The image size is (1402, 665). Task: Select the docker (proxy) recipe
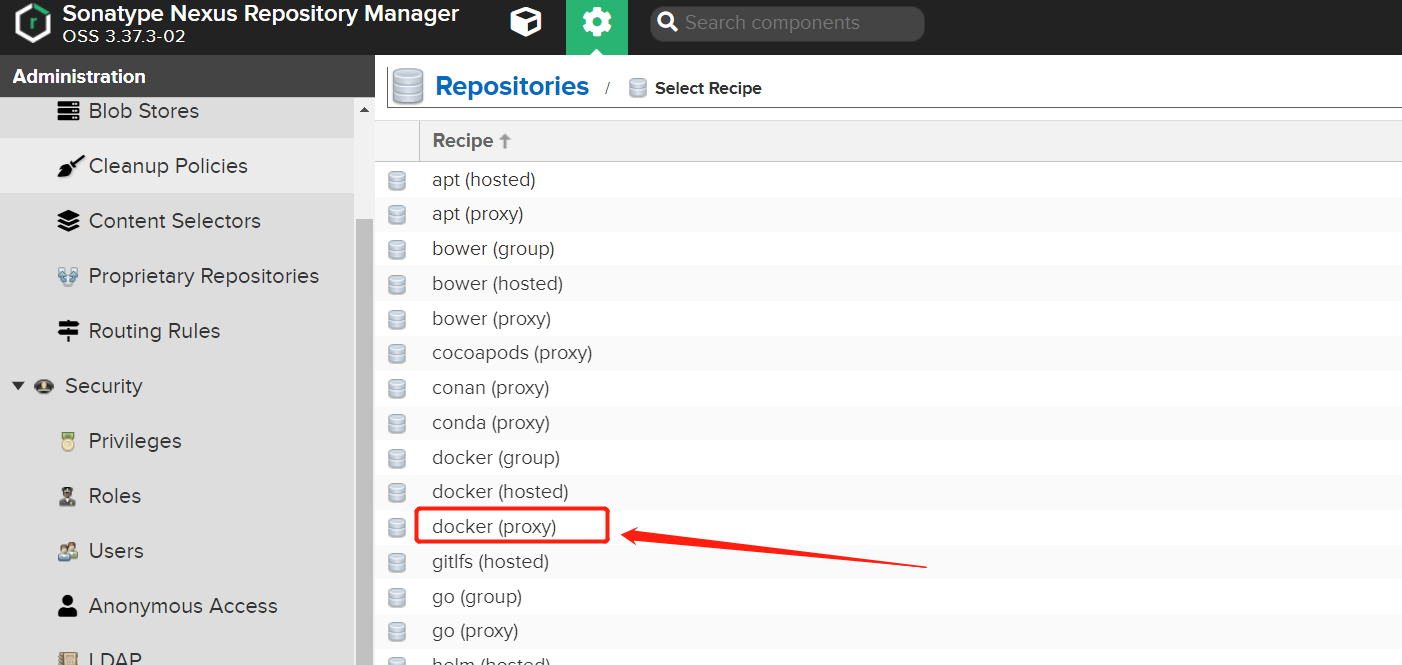pyautogui.click(x=494, y=527)
